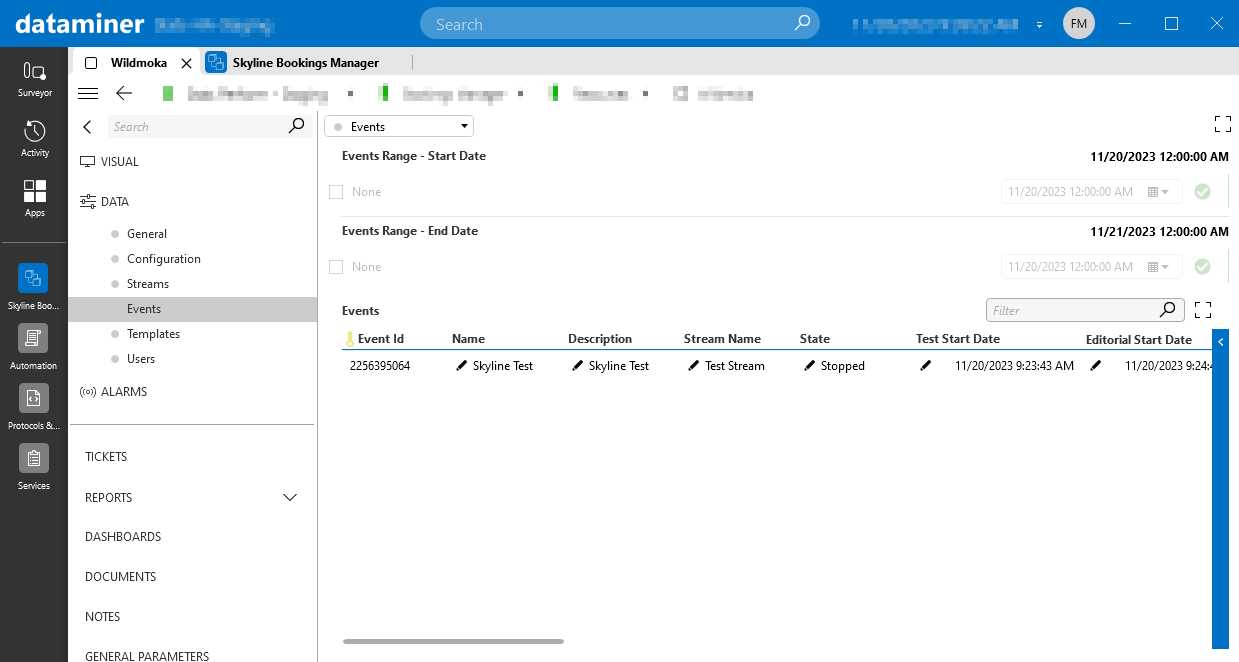Screen dimensions: 1239x662
Task: Click the Test Start Date pencil icon
Action: tap(925, 366)
